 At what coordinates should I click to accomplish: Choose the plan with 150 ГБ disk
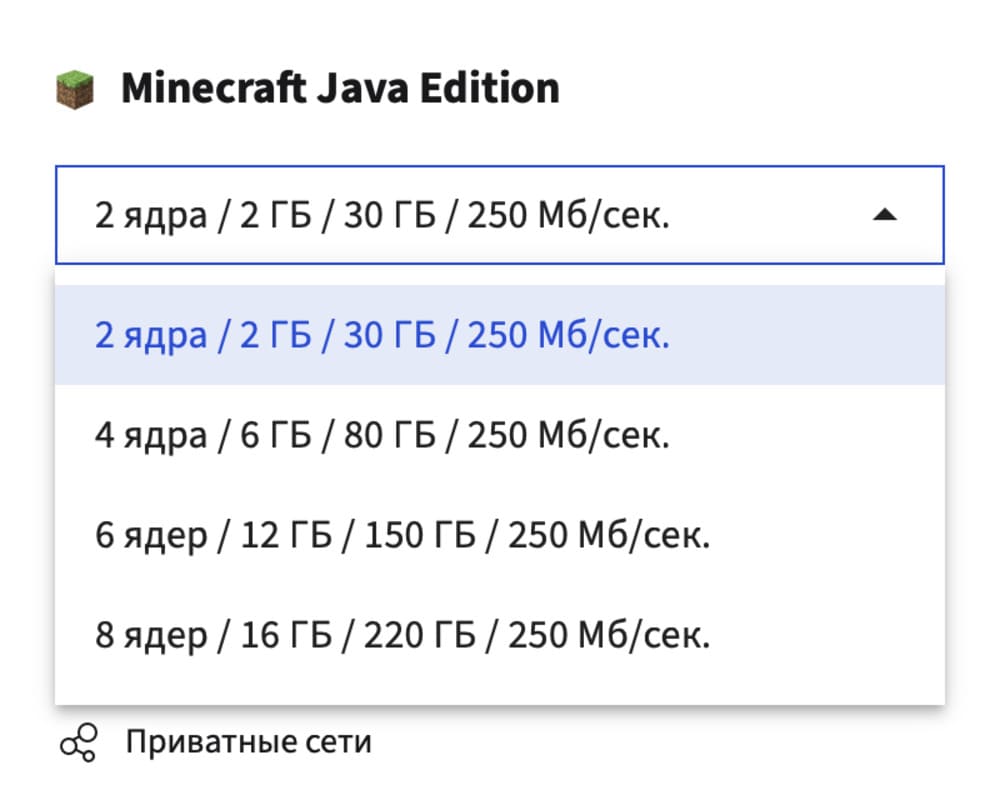click(402, 535)
